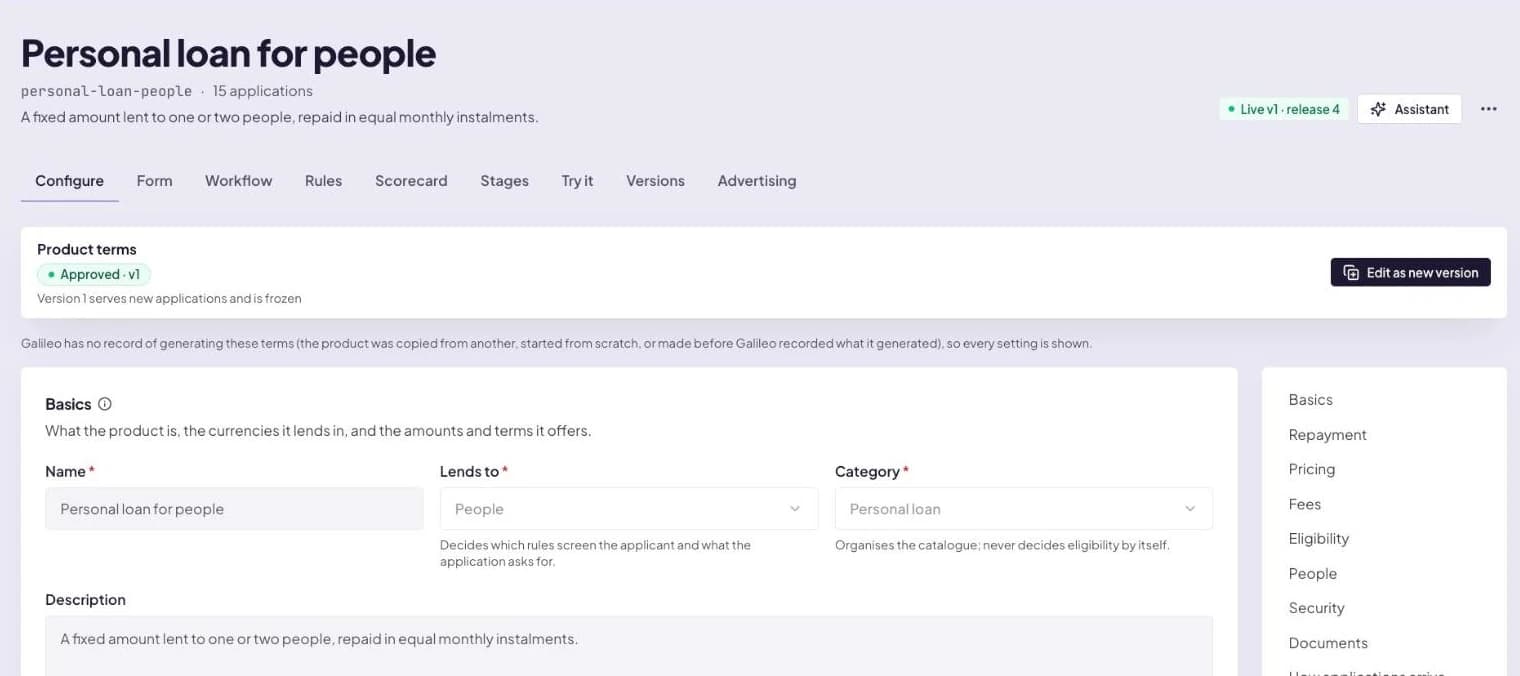Switch to the Configure tab

69,181
